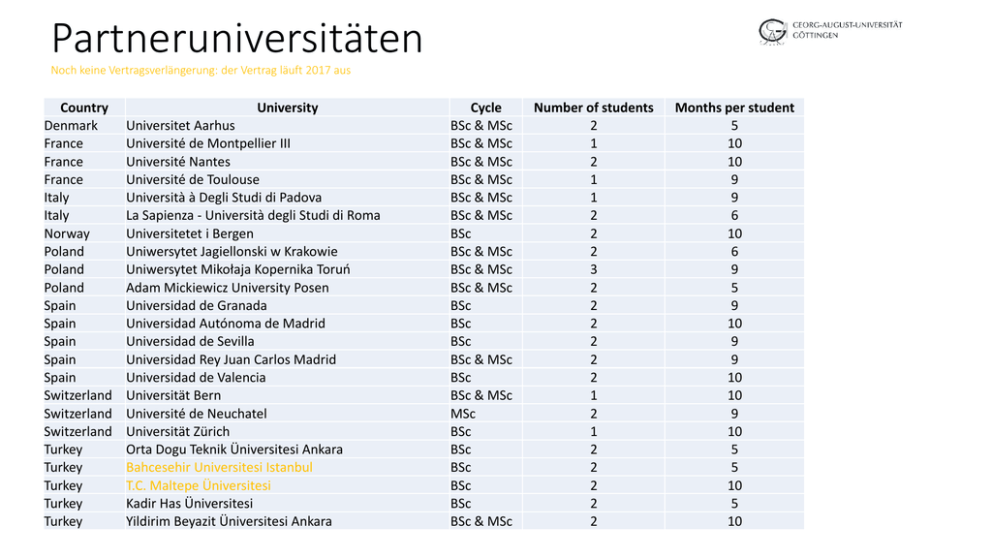
Task: Select the Universität Bern cell
Action: pos(174,396)
